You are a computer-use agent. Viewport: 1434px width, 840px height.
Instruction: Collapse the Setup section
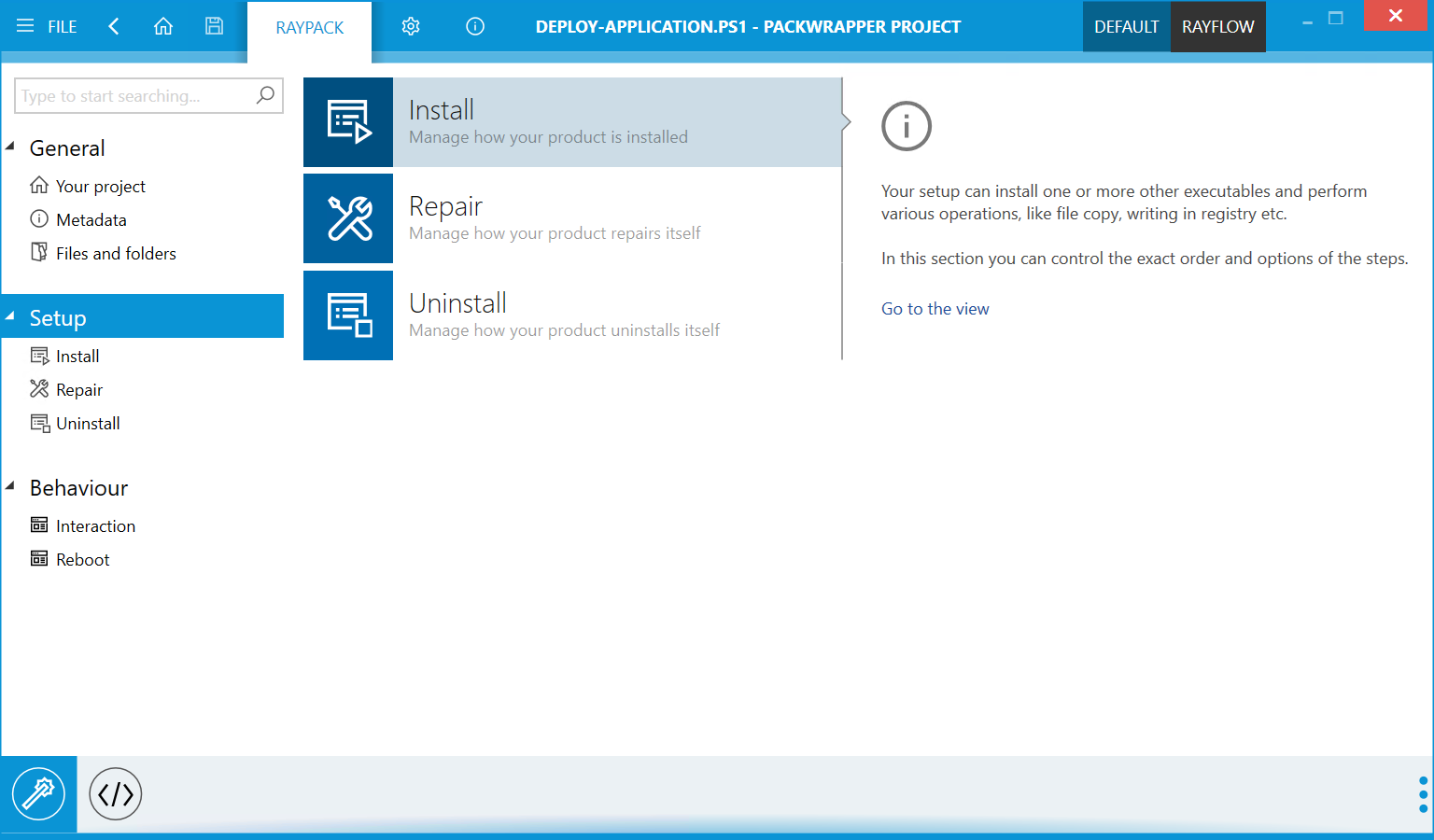11,316
